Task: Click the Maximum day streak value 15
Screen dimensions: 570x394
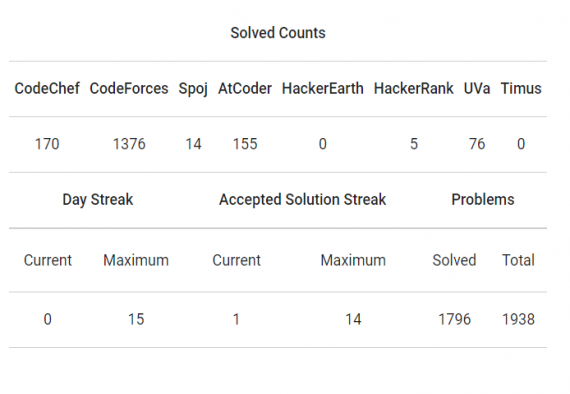Action: tap(136, 320)
